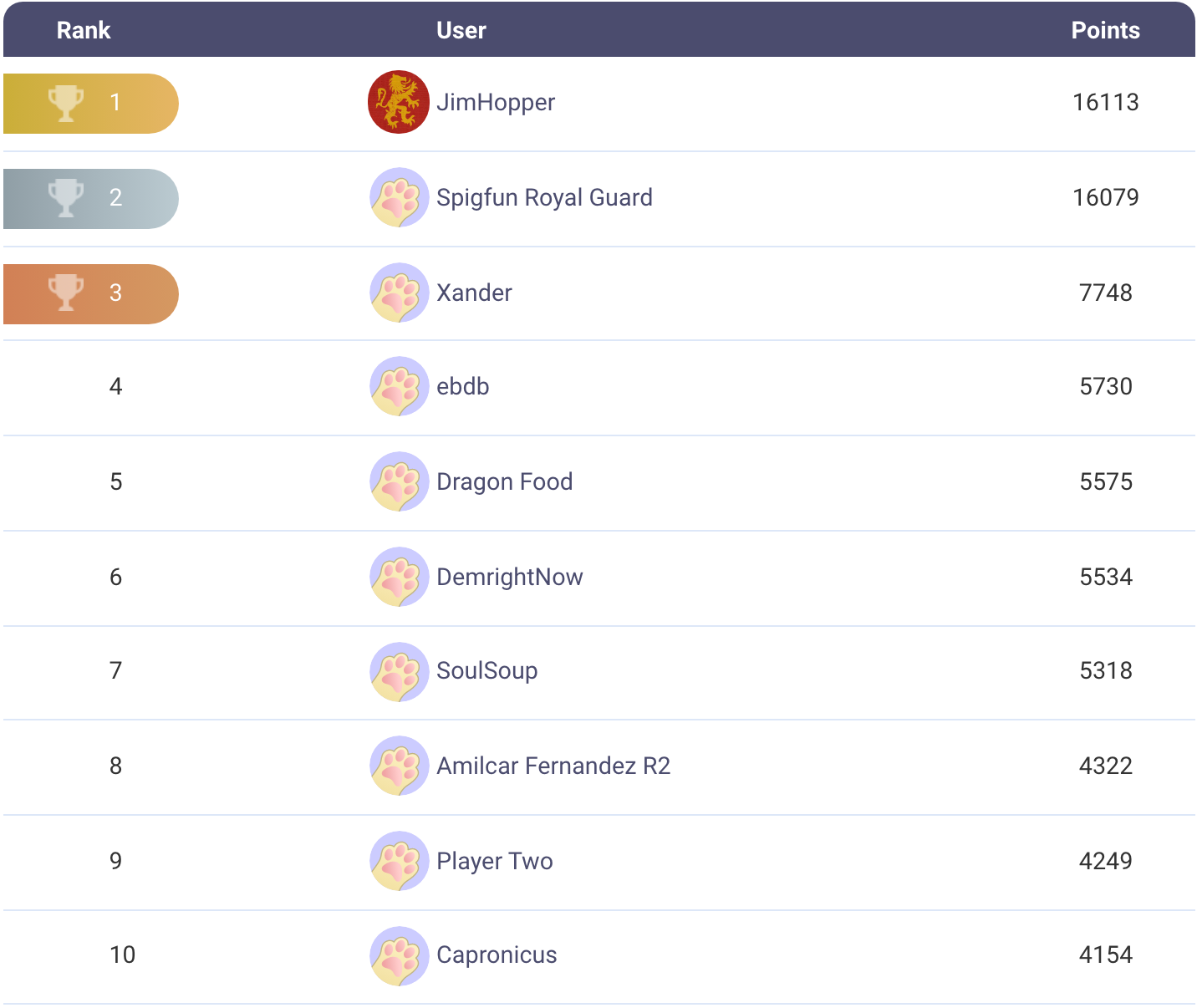Open the JimHopper username link
The height and width of the screenshot is (1008, 1197).
pyautogui.click(x=496, y=102)
